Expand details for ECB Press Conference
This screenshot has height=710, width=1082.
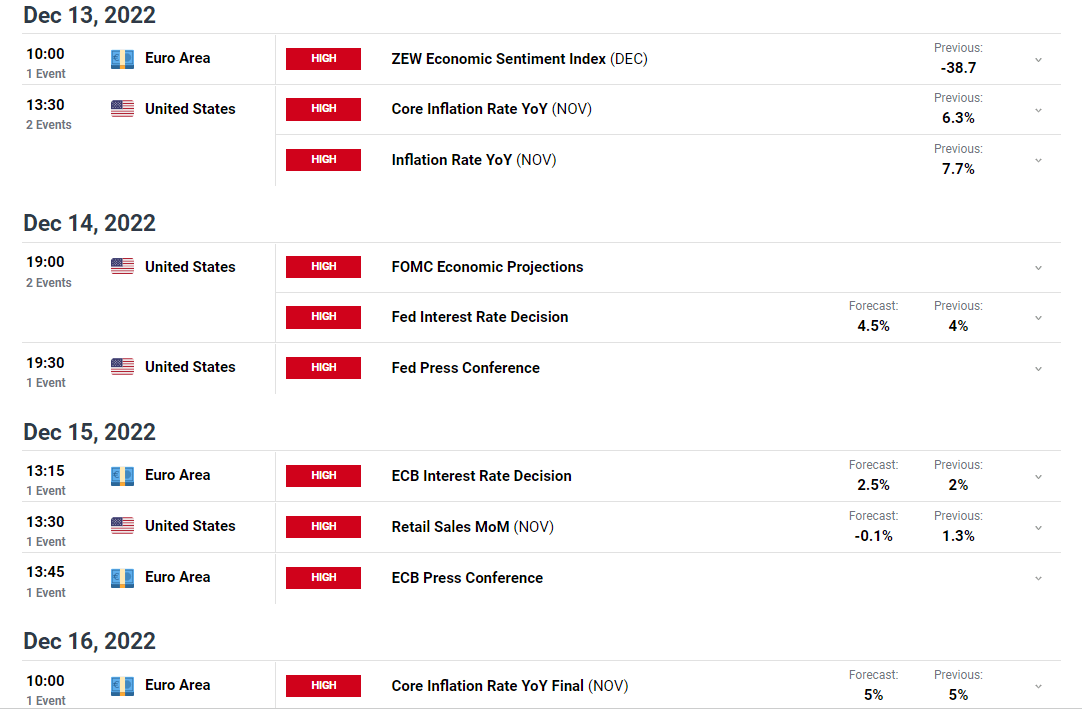(1038, 579)
